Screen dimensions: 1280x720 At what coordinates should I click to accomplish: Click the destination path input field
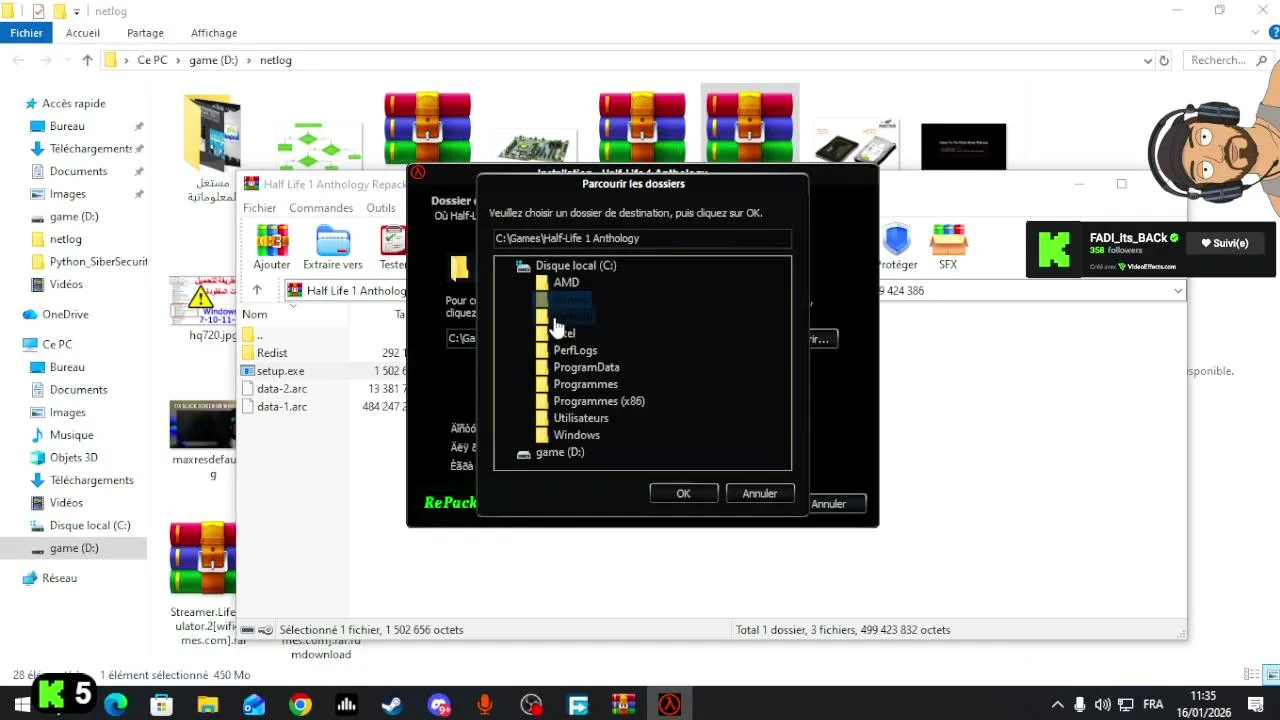(642, 238)
